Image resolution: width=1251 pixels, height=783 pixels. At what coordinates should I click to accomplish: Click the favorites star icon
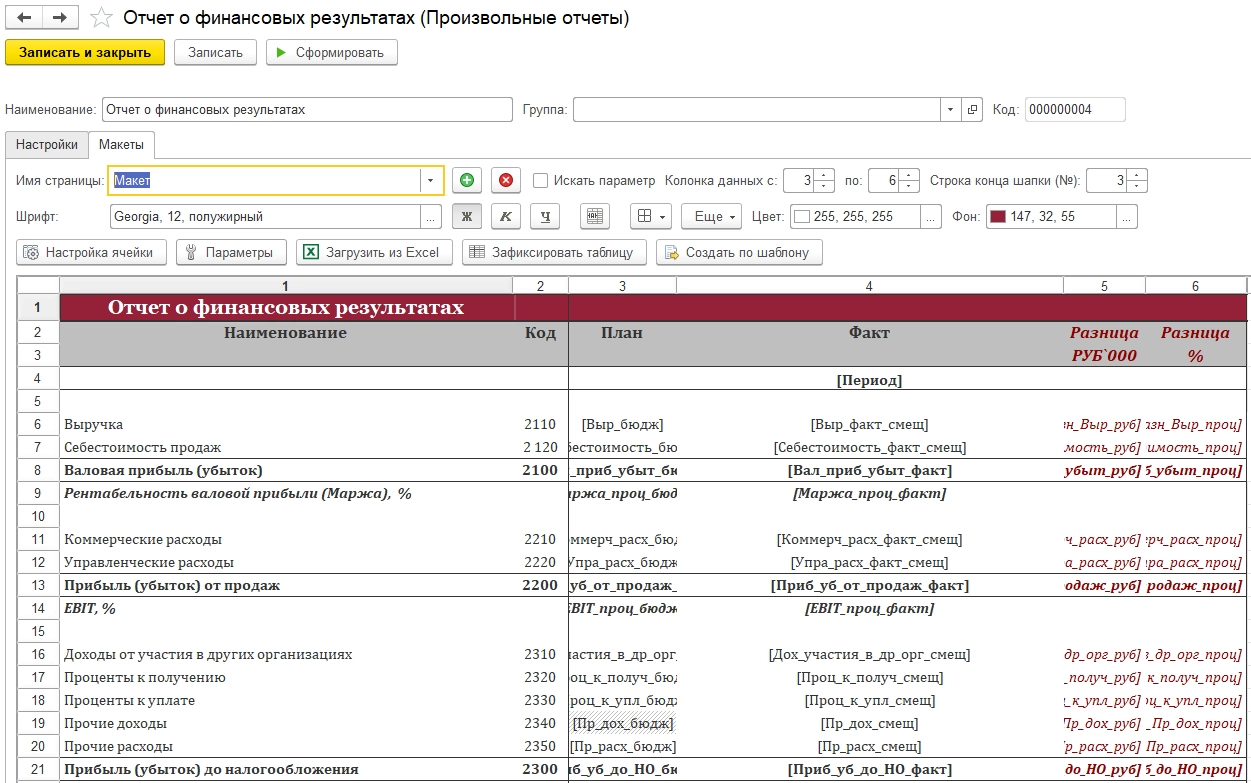100,18
